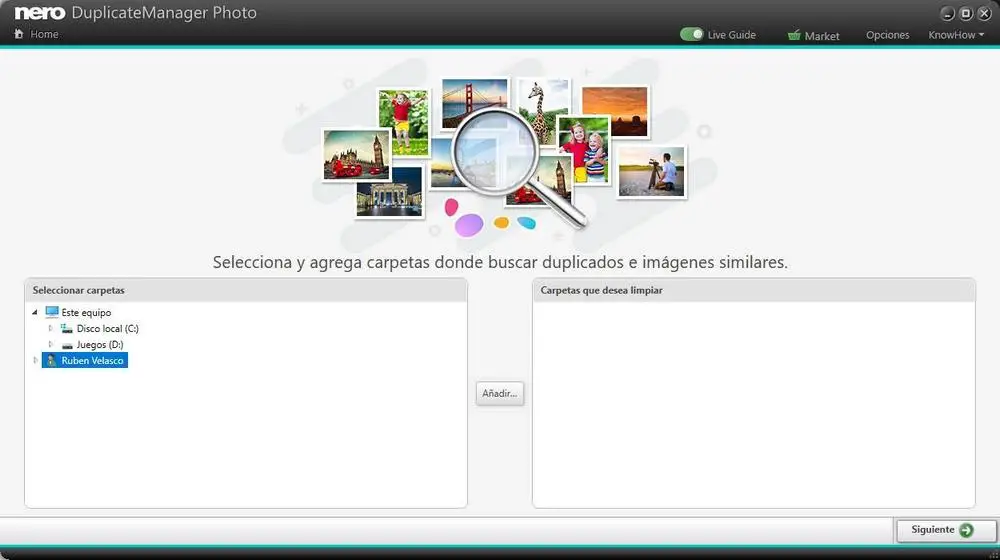
Task: Click the Añadir... button
Action: click(499, 394)
